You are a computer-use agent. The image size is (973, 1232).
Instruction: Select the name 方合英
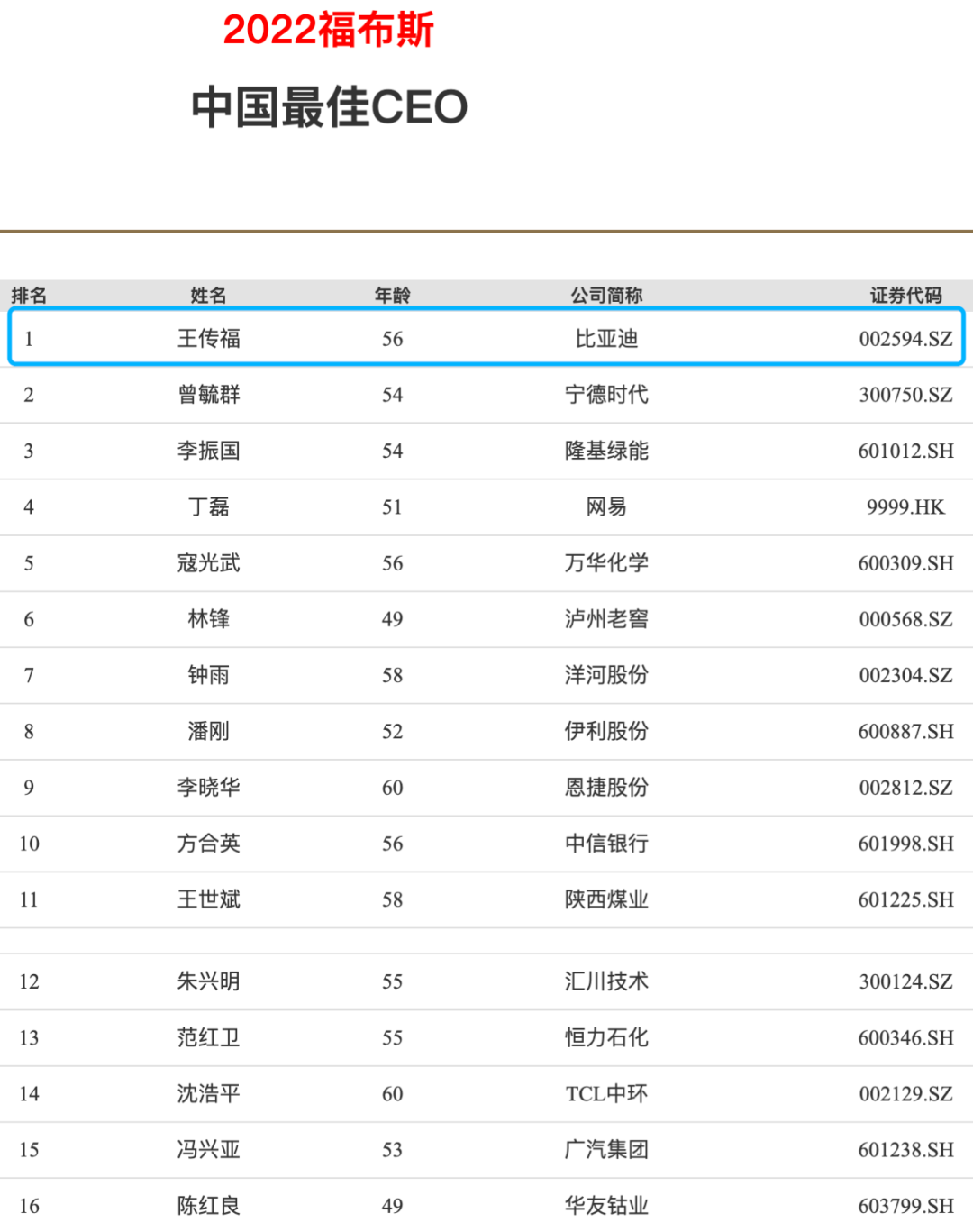[x=208, y=843]
